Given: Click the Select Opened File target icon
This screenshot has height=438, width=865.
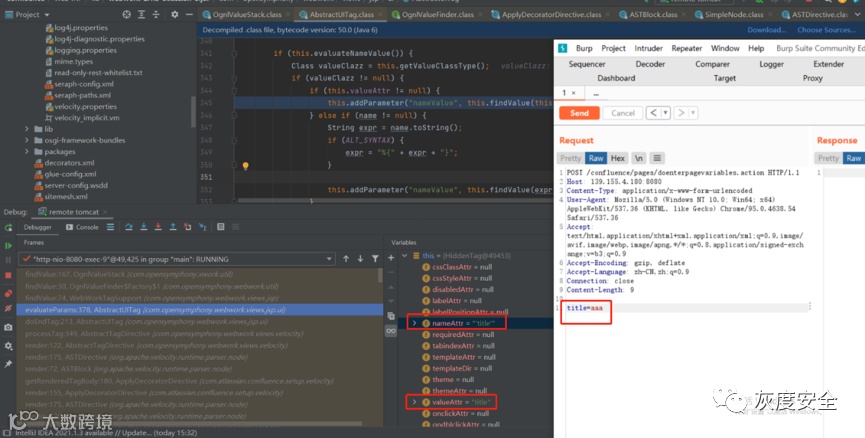Looking at the screenshot, I should (x=127, y=14).
